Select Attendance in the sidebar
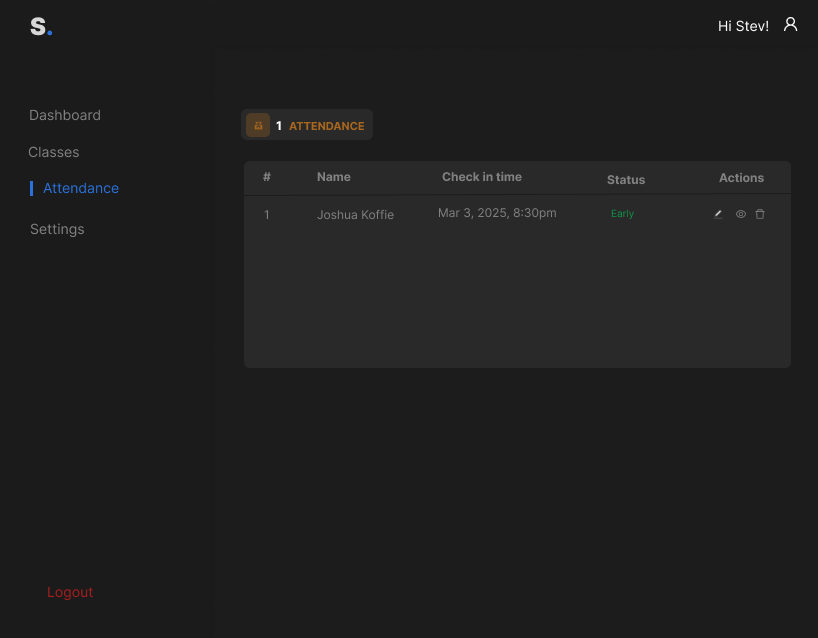The image size is (818, 638). (x=81, y=188)
